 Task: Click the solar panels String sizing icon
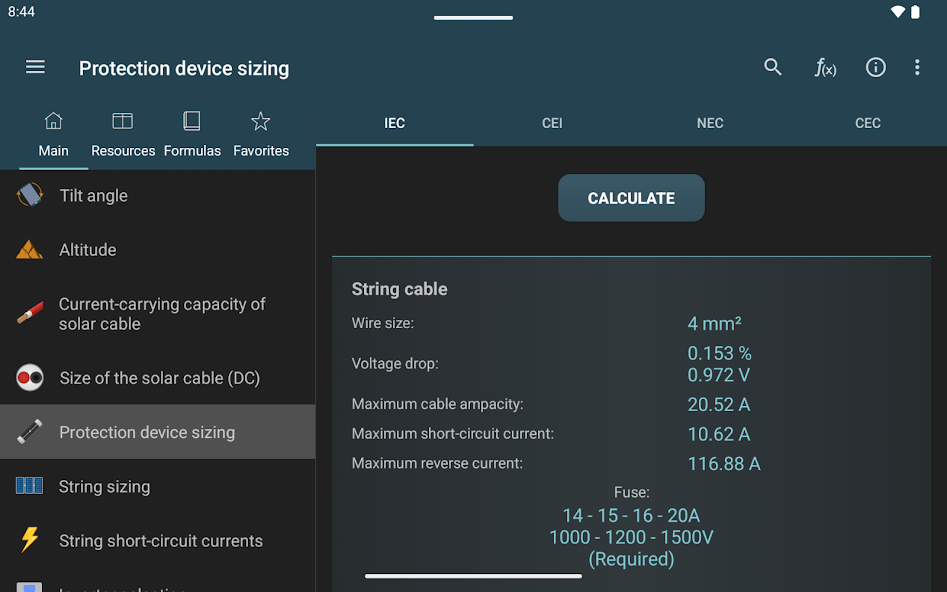(30, 486)
